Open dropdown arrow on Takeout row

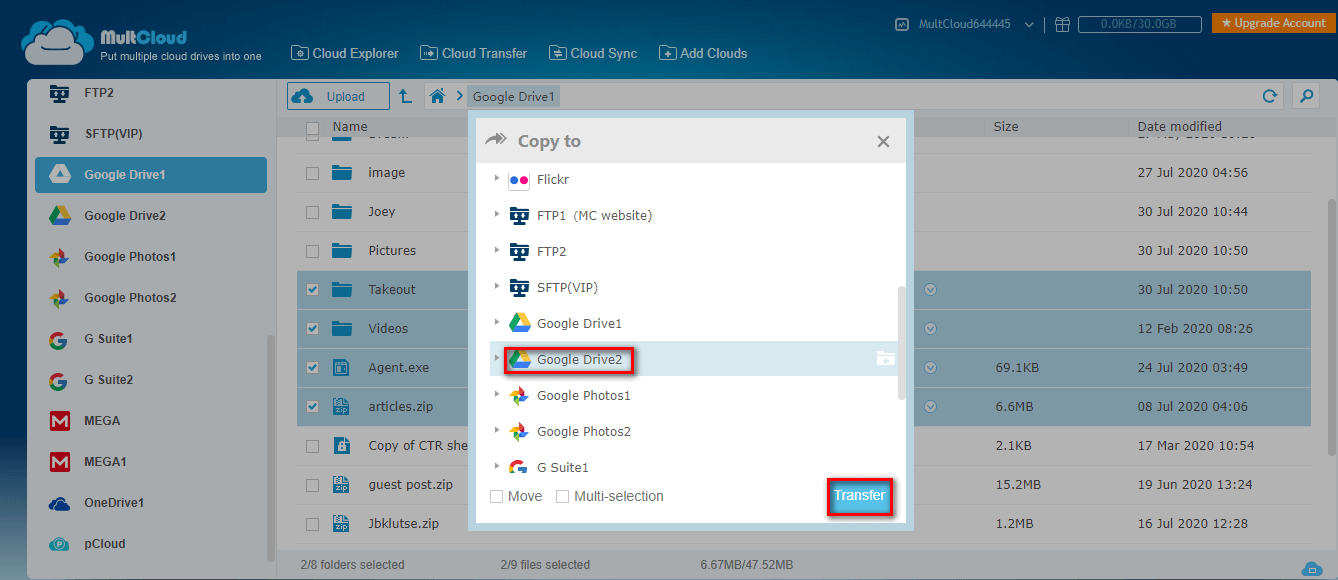[x=931, y=290]
